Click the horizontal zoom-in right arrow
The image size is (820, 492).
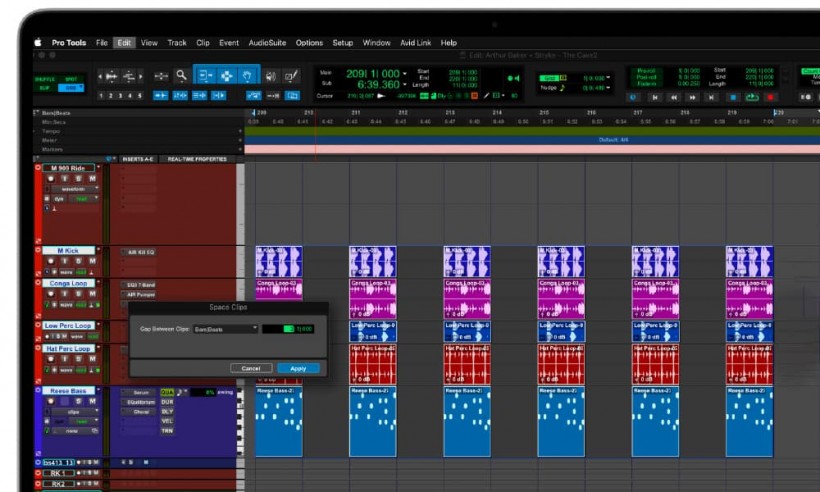tap(140, 77)
